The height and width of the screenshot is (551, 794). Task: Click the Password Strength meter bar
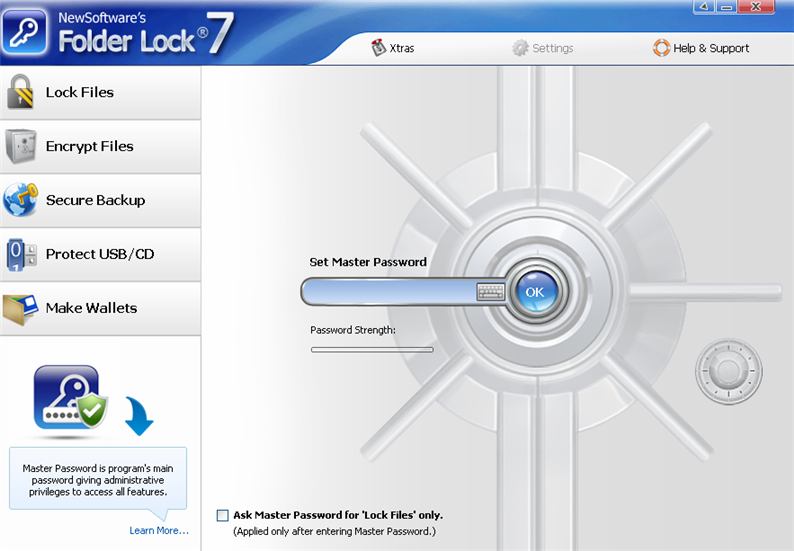[x=372, y=349]
